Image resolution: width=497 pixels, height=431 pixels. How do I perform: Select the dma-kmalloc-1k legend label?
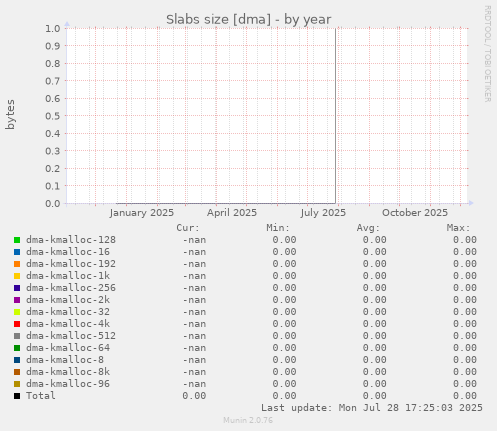point(68,276)
